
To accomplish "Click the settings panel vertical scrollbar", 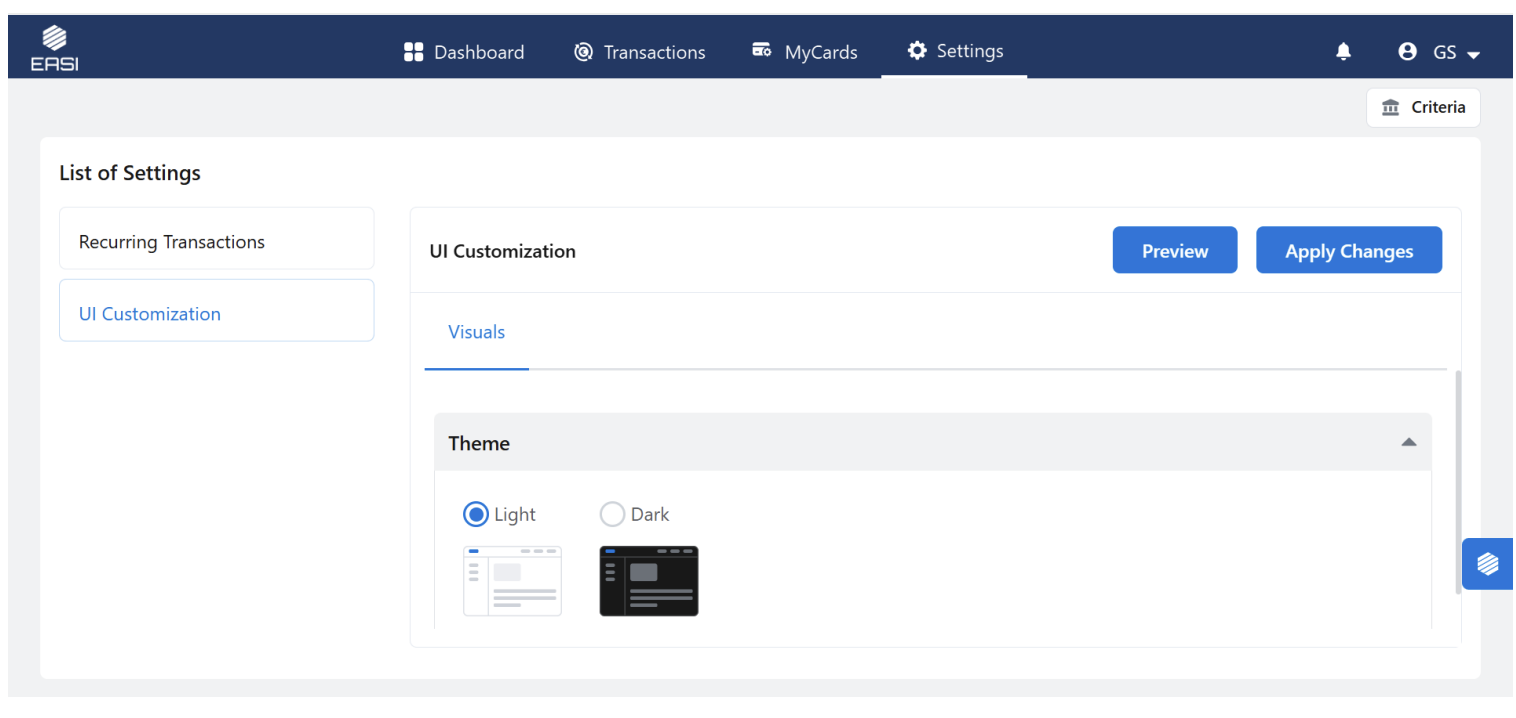I will coord(1457,482).
